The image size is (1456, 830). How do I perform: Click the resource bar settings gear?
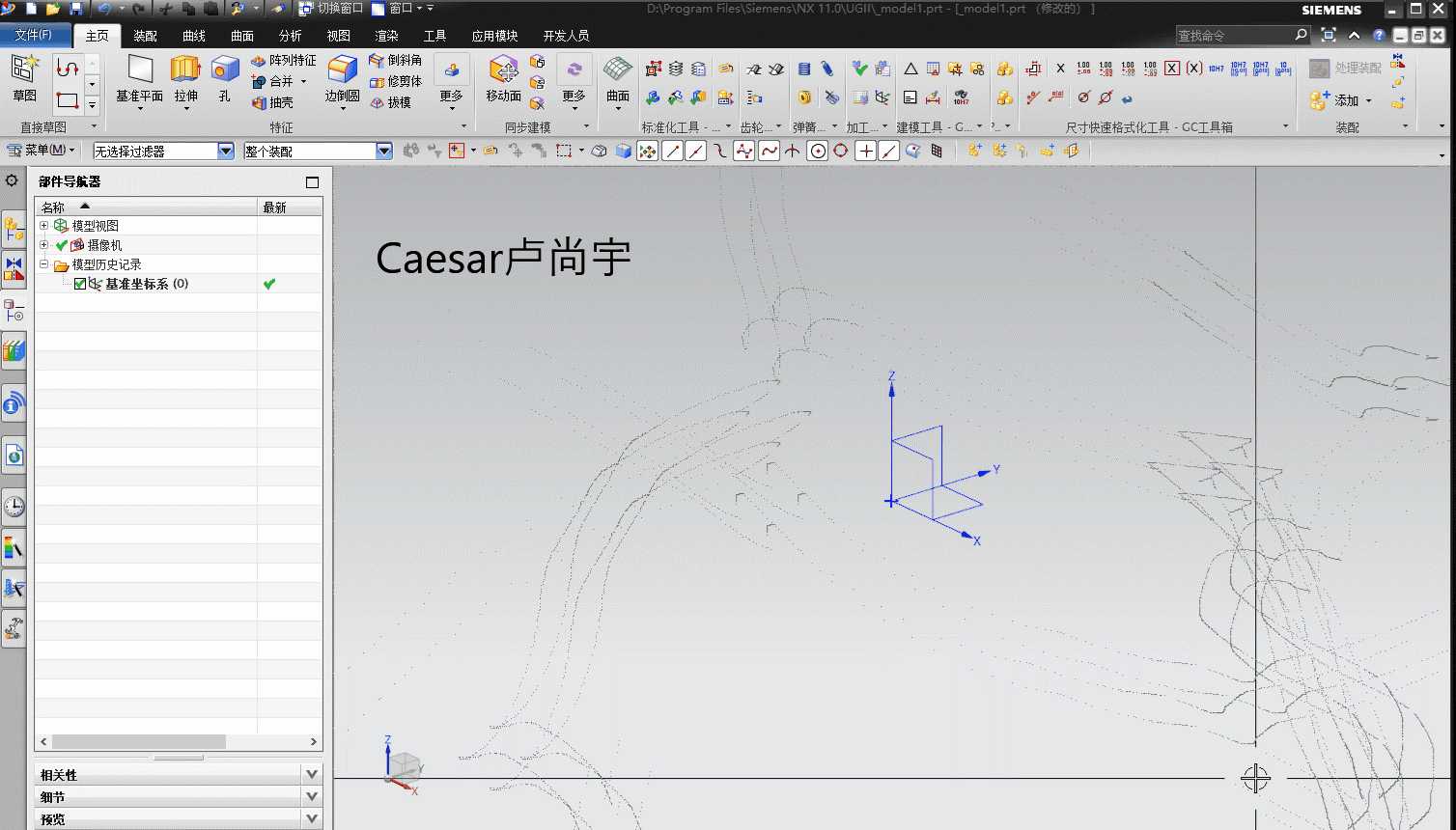(12, 180)
